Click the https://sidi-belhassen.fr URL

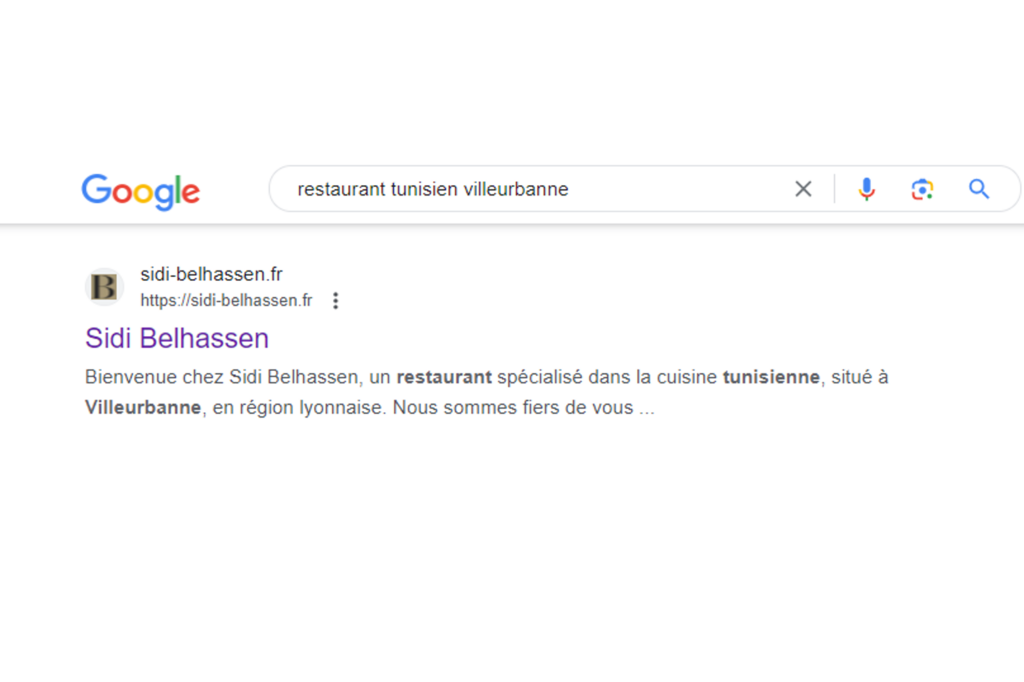point(226,300)
